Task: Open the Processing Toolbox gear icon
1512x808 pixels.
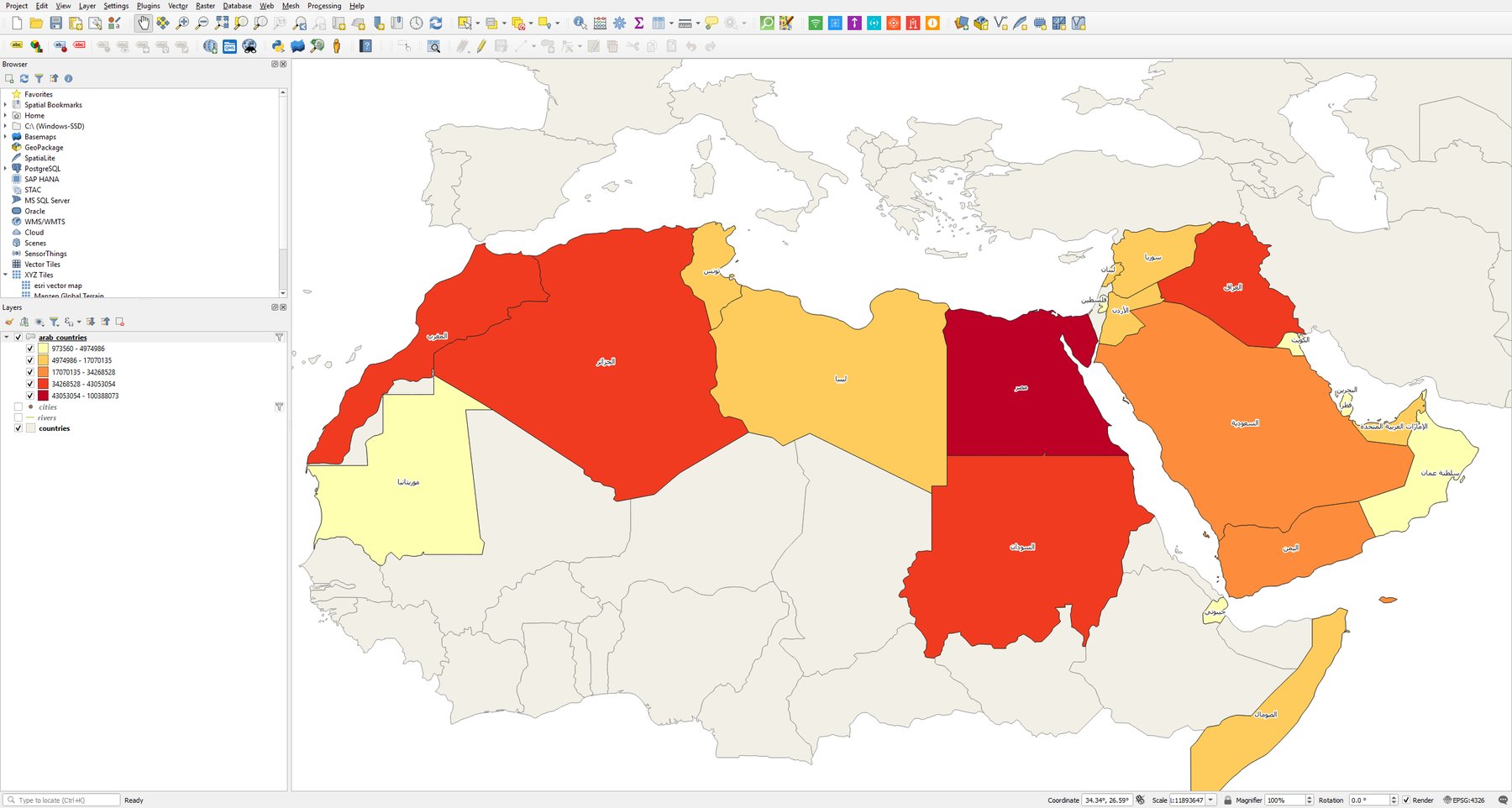Action: point(619,24)
